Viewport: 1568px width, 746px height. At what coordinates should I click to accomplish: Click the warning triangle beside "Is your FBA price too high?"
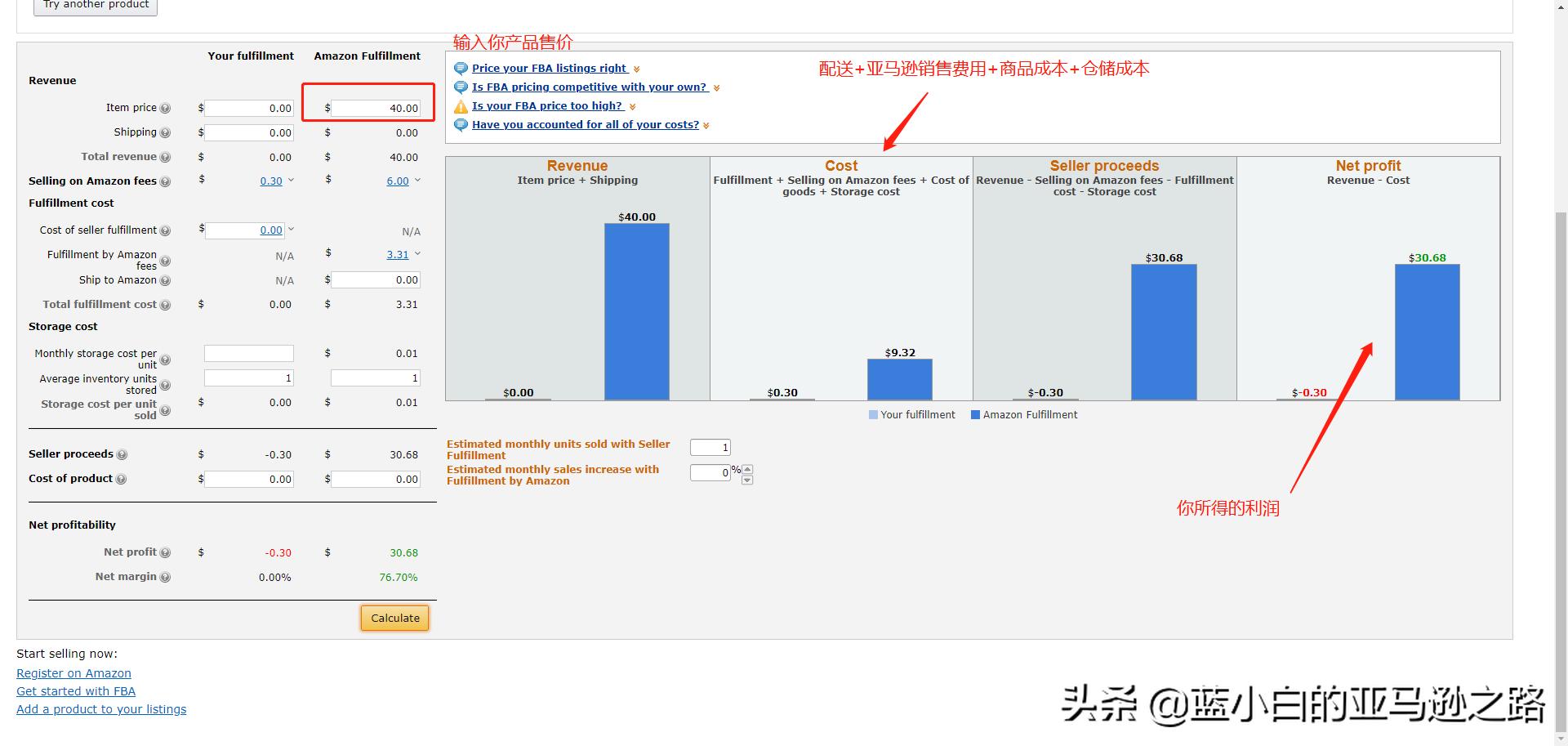pos(460,105)
